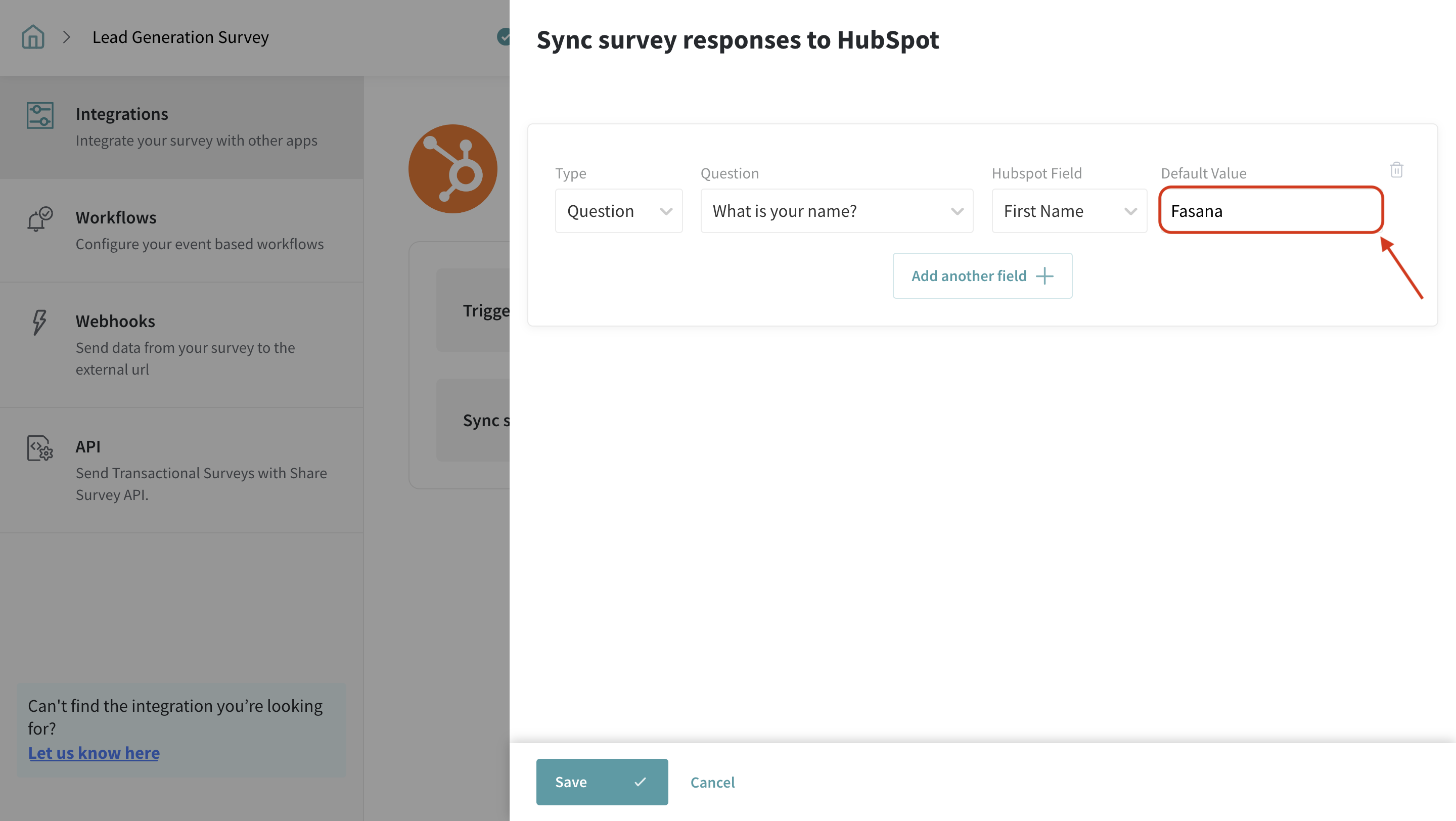Click the Webhooks lightning bolt icon
This screenshot has height=821, width=1456.
coord(39,322)
